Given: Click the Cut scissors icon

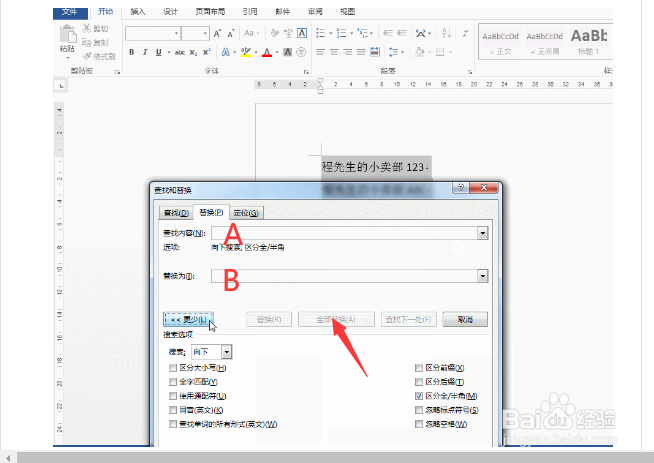Looking at the screenshot, I should click(87, 28).
